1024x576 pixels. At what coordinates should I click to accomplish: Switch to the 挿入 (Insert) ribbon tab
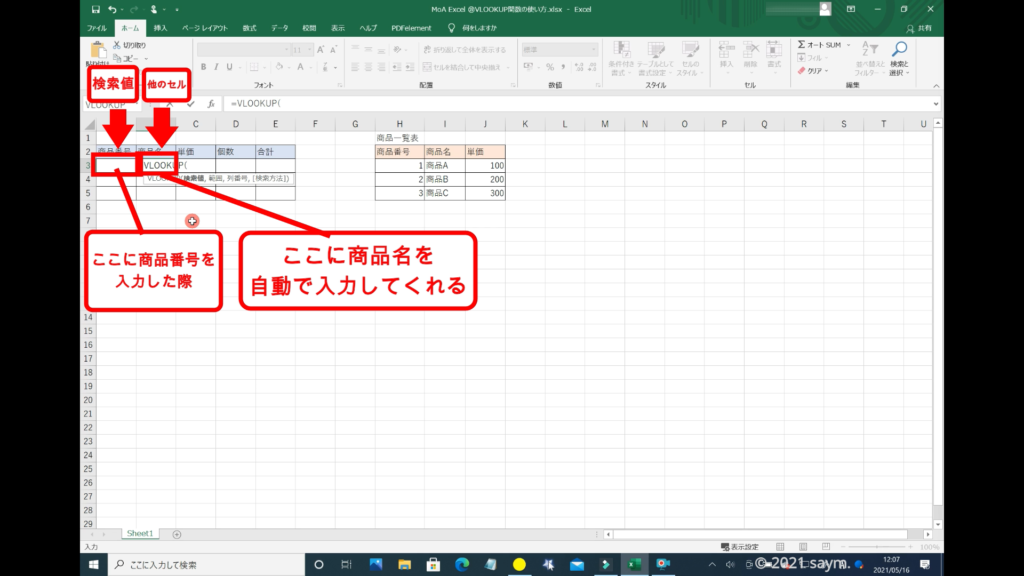coord(160,28)
